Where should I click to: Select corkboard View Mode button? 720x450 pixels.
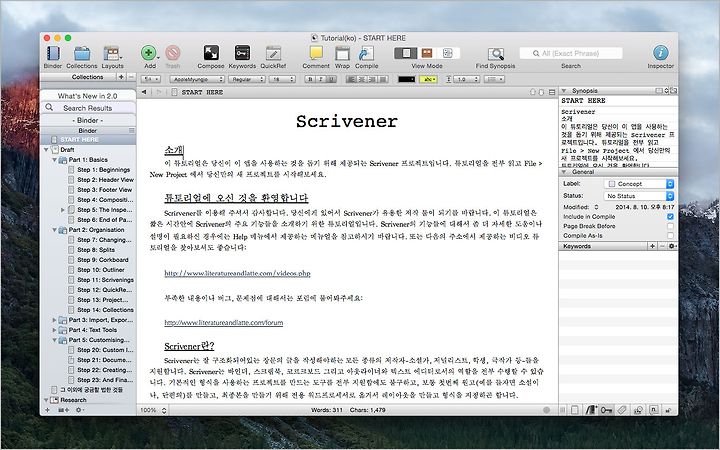427,53
